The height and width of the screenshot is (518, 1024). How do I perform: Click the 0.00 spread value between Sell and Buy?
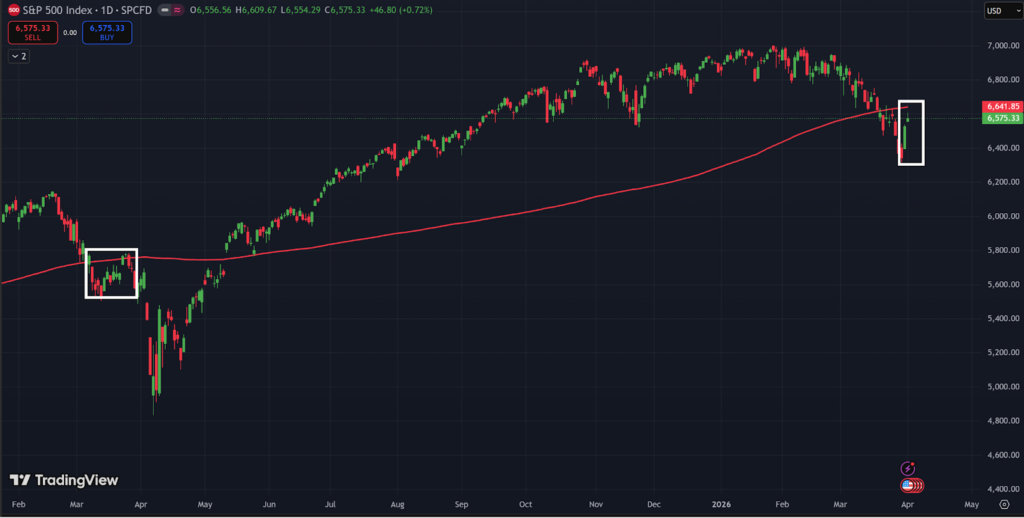tap(69, 32)
